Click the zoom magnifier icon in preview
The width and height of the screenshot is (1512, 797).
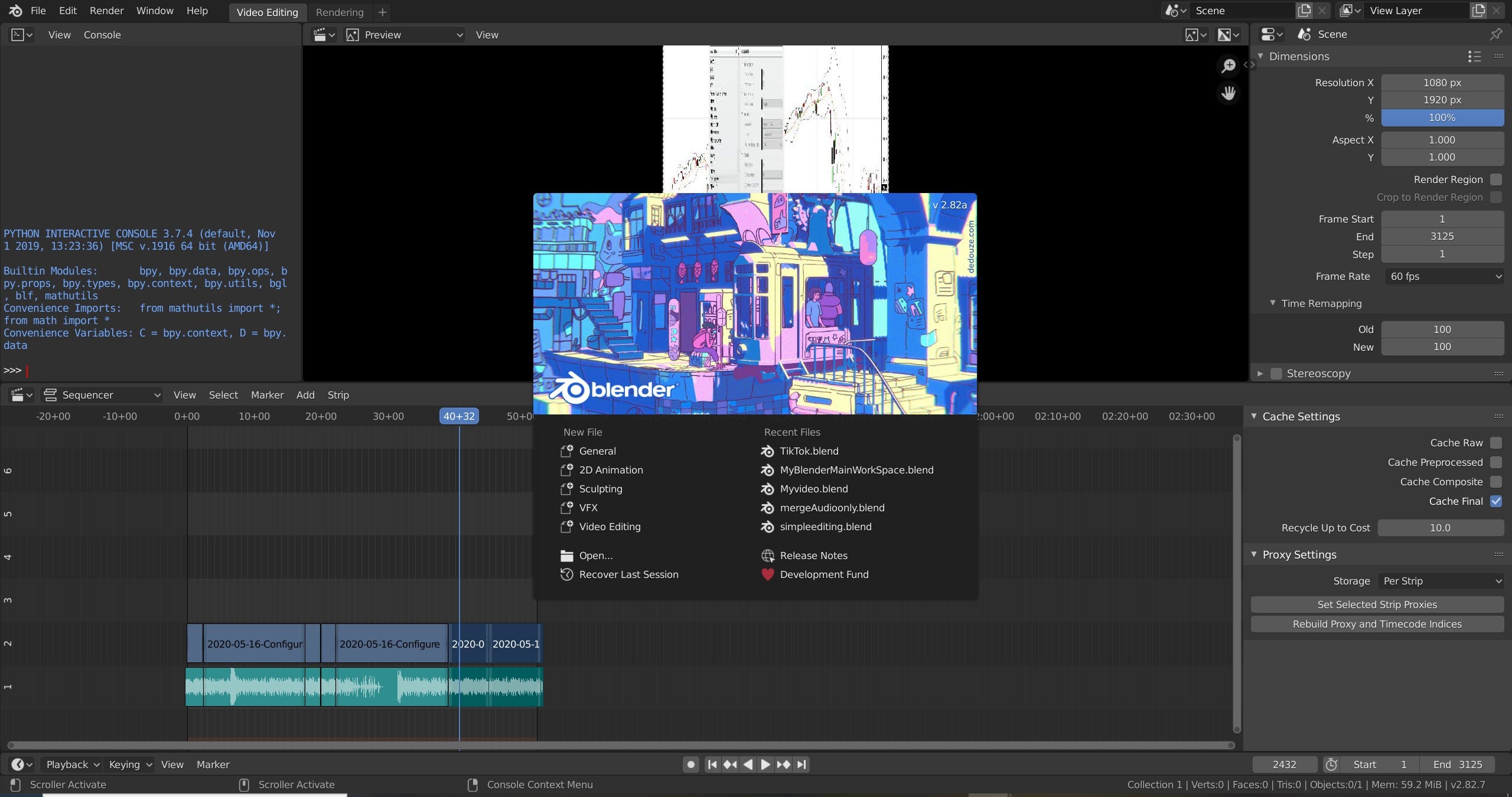coord(1228,66)
